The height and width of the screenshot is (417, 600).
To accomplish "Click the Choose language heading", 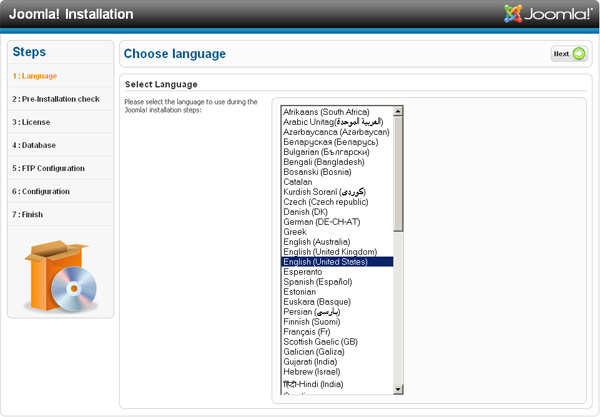I will [174, 54].
